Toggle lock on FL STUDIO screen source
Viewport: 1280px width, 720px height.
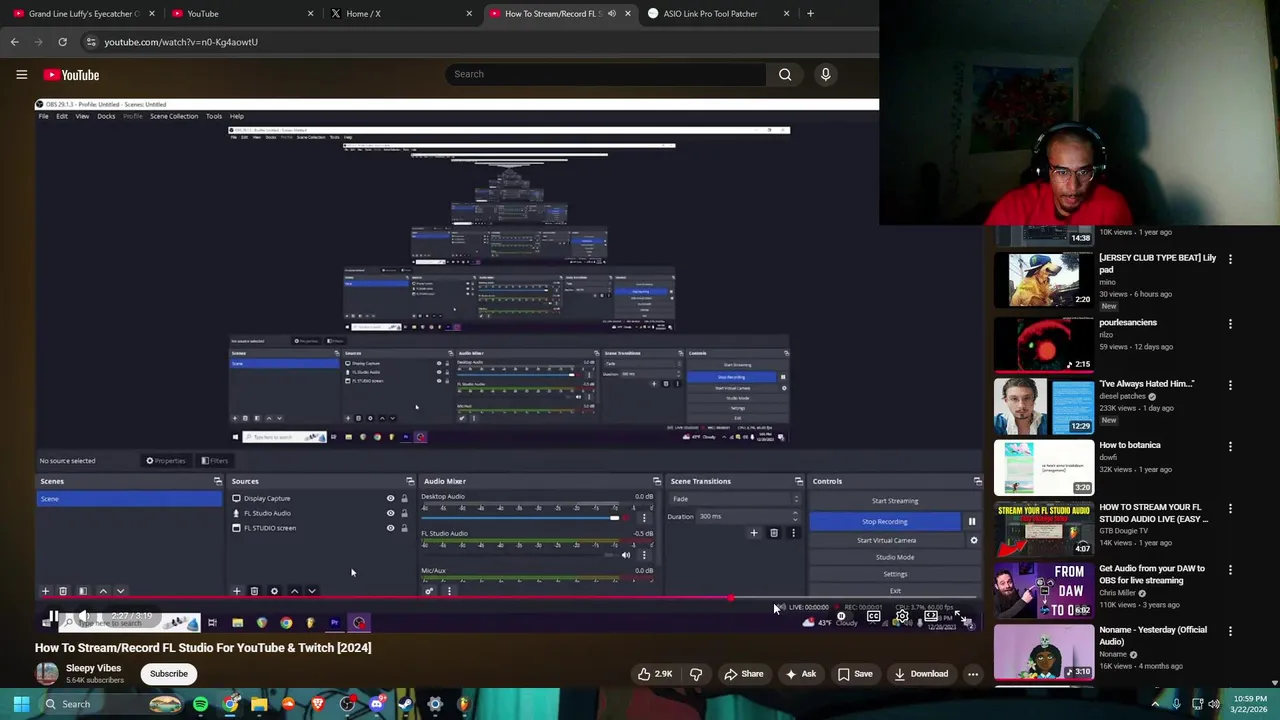point(404,528)
